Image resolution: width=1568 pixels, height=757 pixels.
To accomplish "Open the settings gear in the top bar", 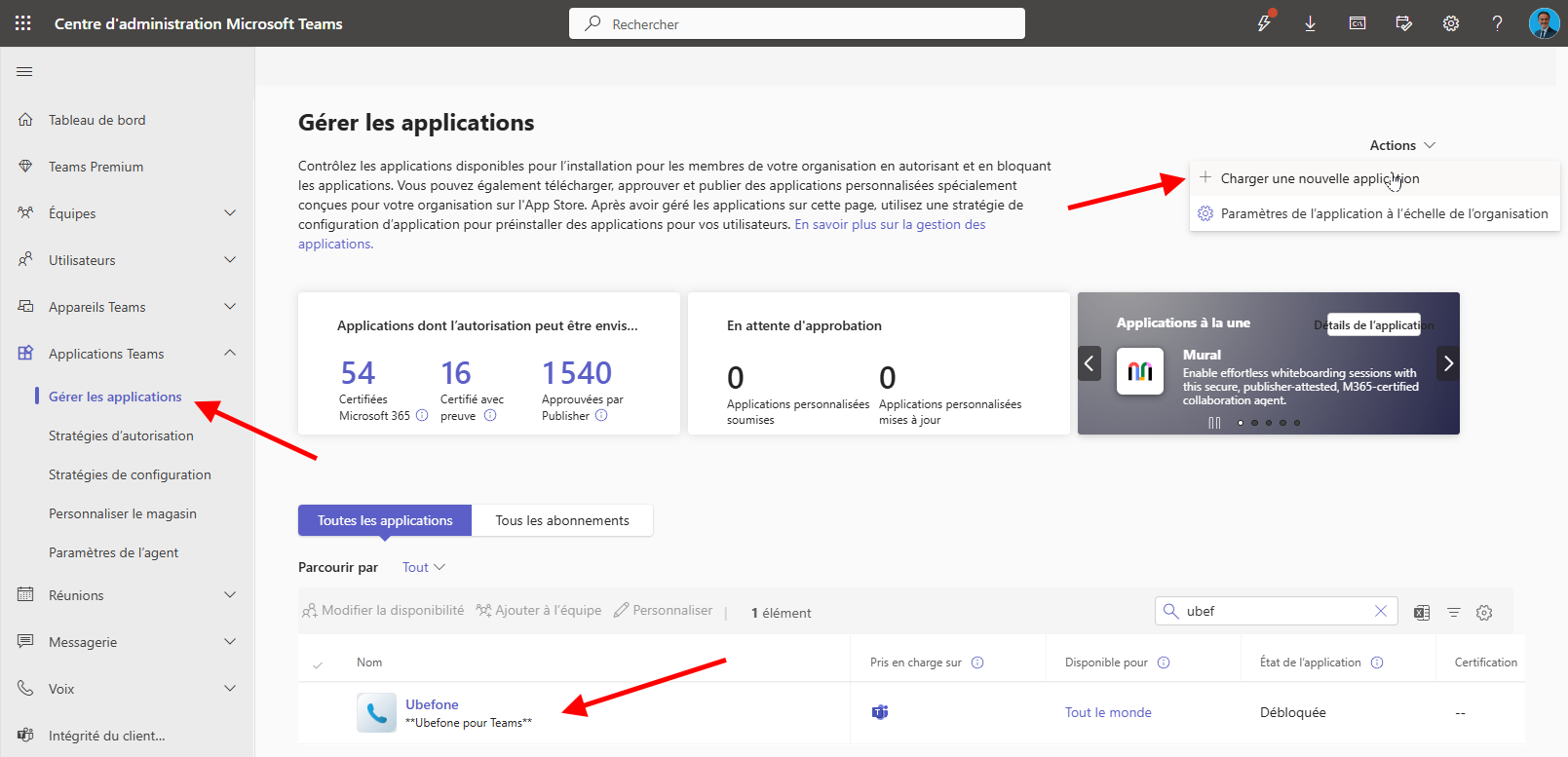I will [1451, 23].
